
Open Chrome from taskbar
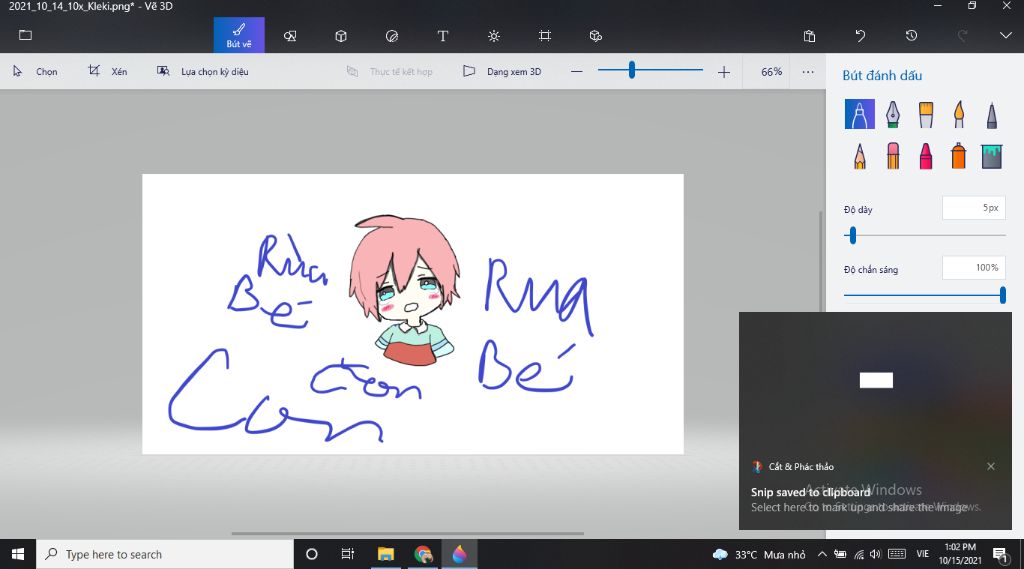(x=423, y=554)
